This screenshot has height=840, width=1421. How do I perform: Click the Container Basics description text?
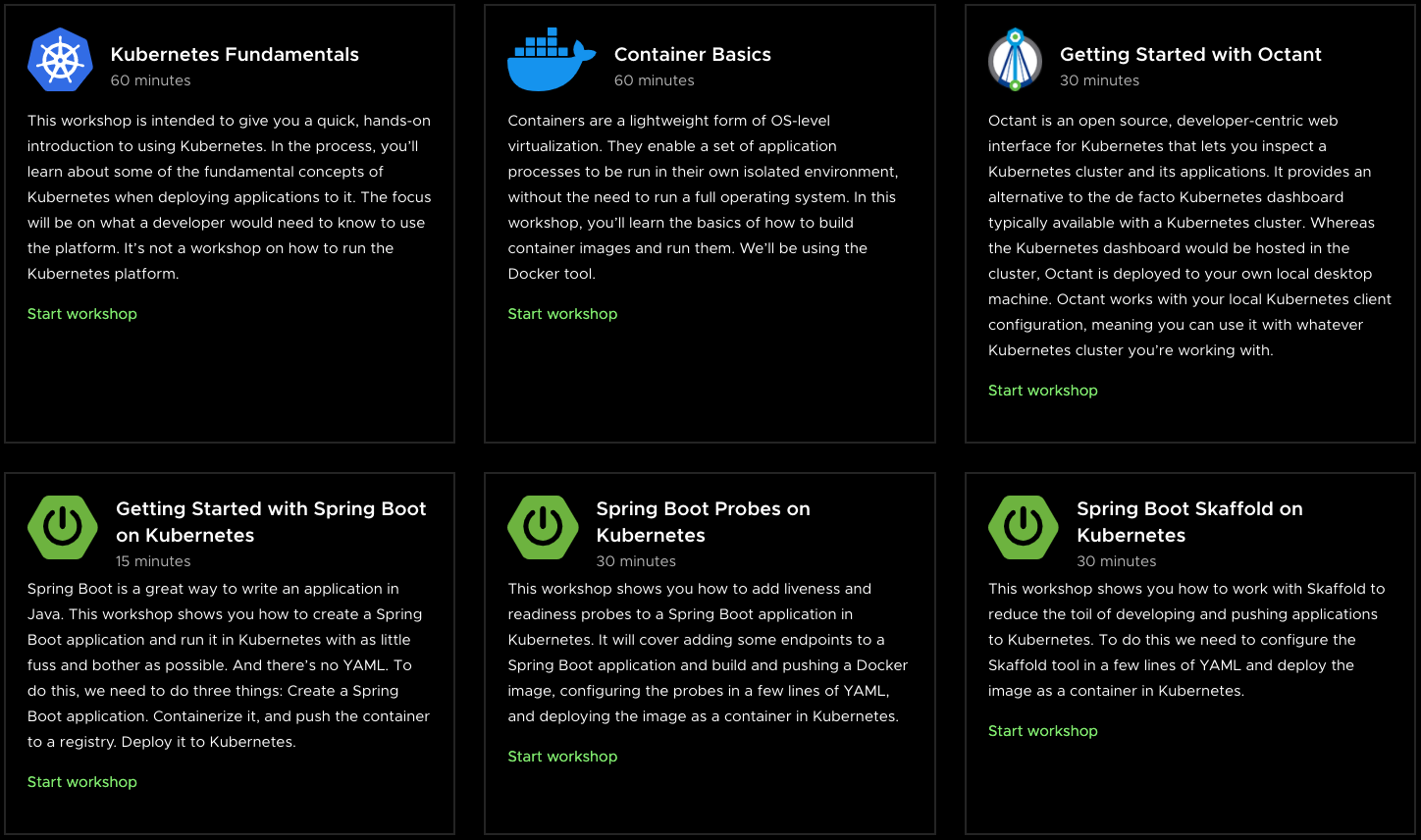point(702,197)
